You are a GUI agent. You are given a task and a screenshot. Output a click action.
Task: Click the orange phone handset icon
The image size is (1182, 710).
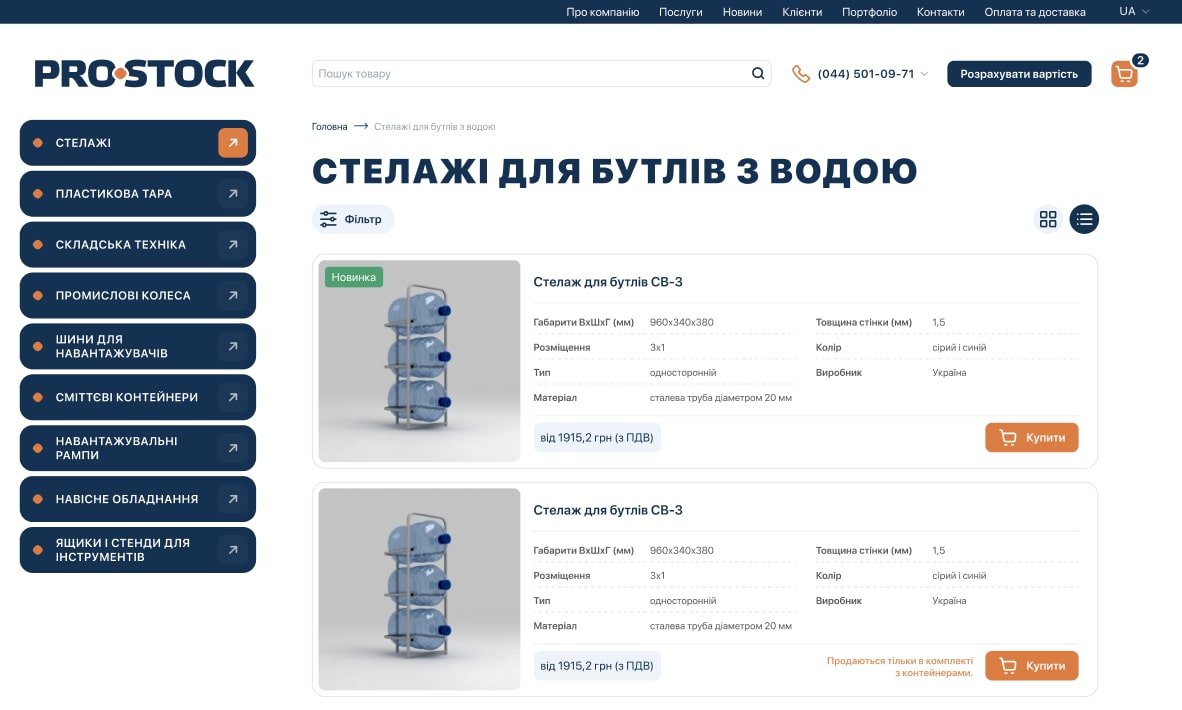[x=800, y=74]
